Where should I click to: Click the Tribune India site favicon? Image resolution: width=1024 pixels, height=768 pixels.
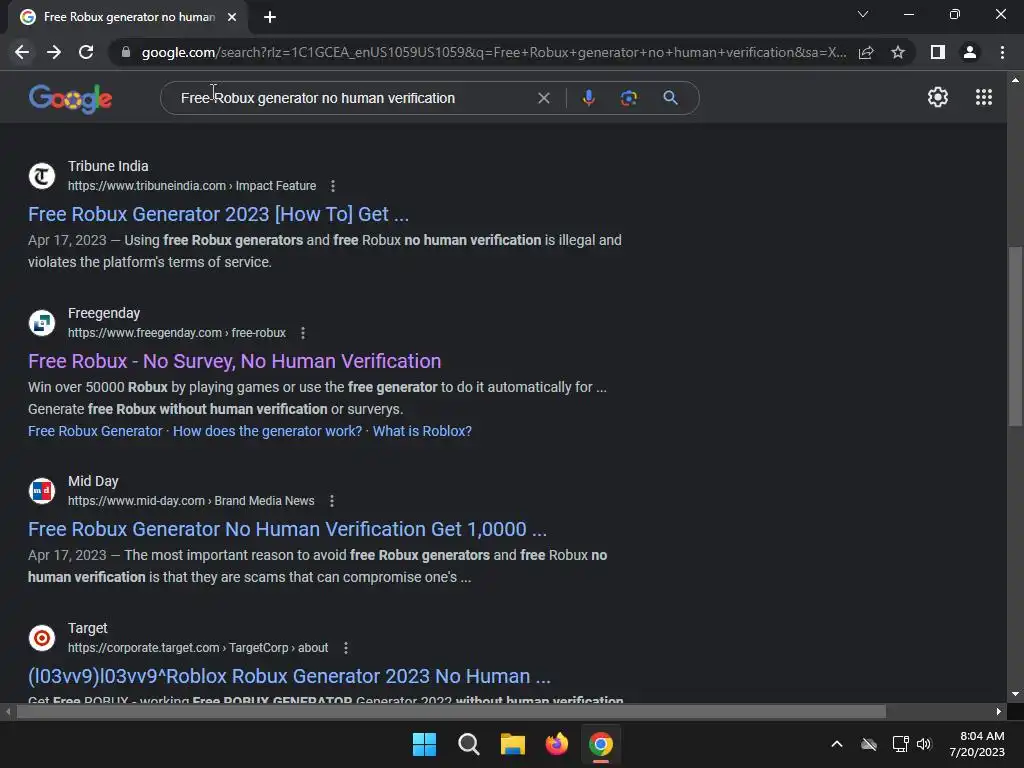(42, 176)
